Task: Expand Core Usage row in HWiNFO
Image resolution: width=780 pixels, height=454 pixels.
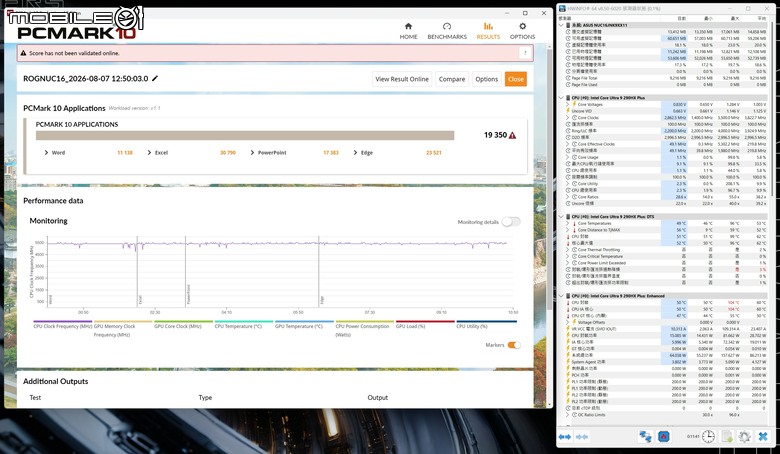Action: 568,157
